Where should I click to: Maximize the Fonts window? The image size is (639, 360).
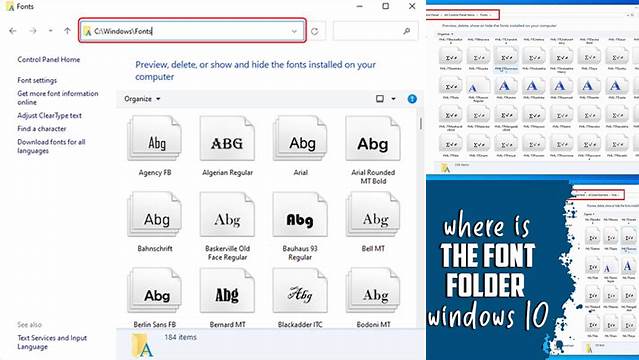386,6
